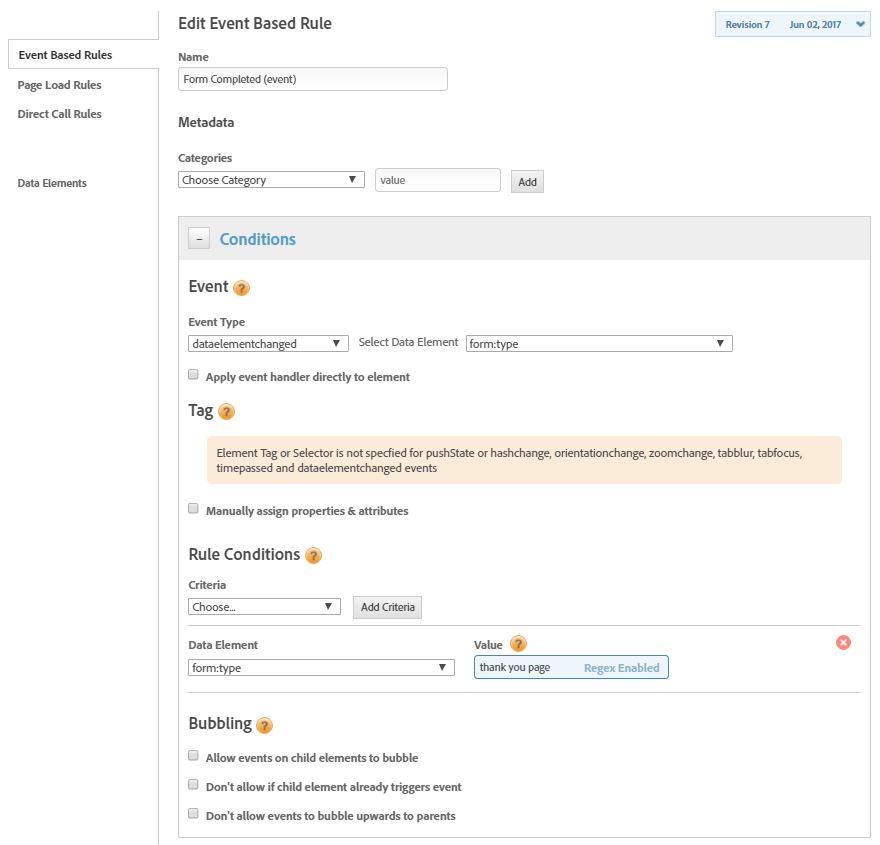
Task: Click the Add Criteria button
Action: coord(387,607)
